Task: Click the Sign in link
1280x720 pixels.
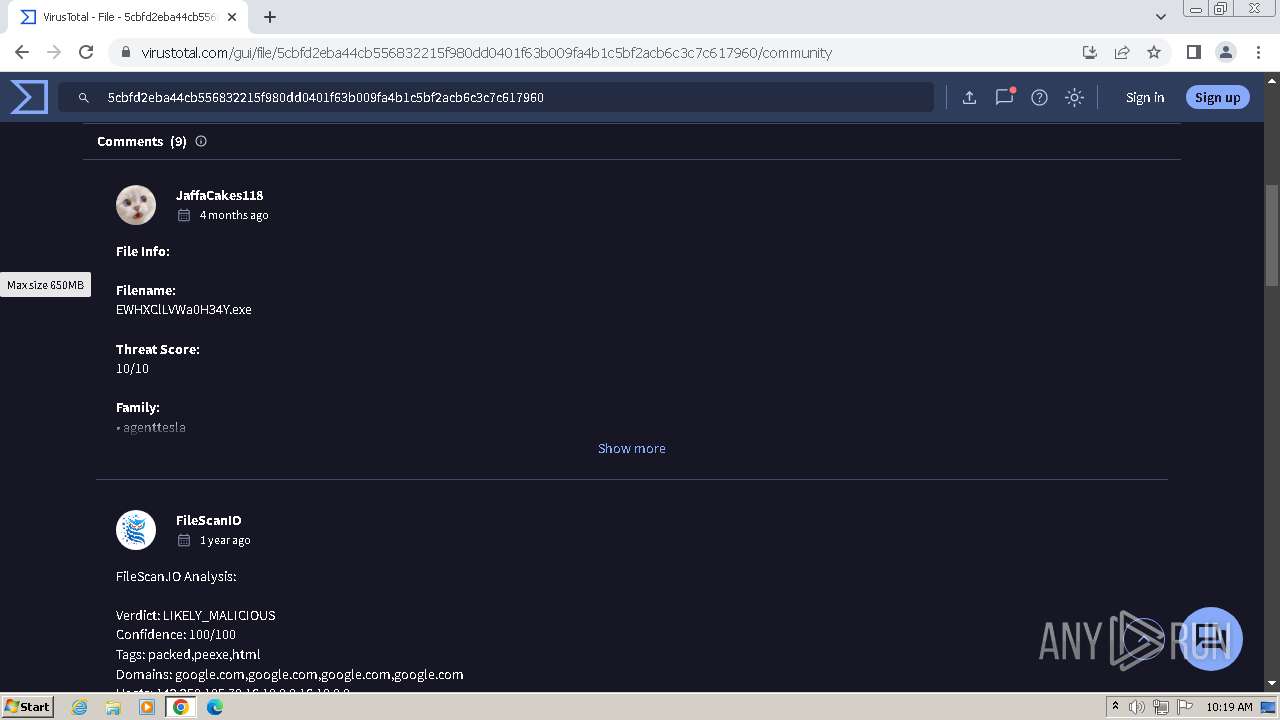Action: [x=1145, y=97]
